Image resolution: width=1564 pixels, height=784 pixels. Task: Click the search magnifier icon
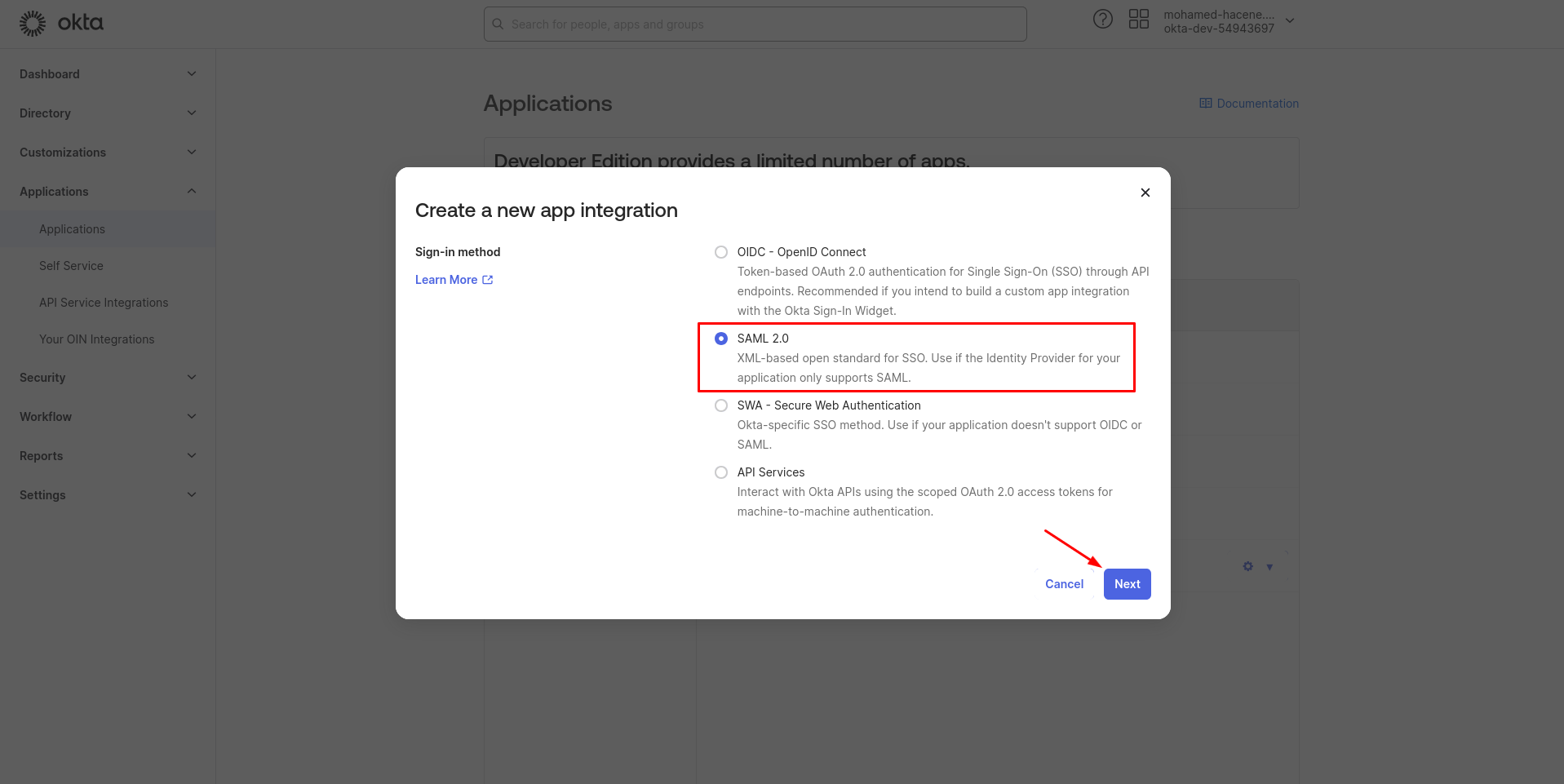(498, 24)
